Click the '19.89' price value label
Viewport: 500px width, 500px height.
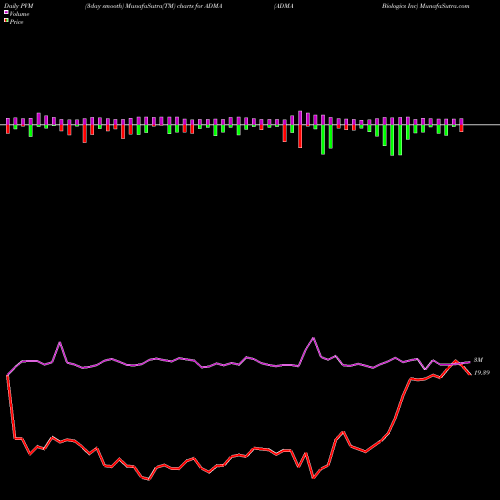coord(482,373)
